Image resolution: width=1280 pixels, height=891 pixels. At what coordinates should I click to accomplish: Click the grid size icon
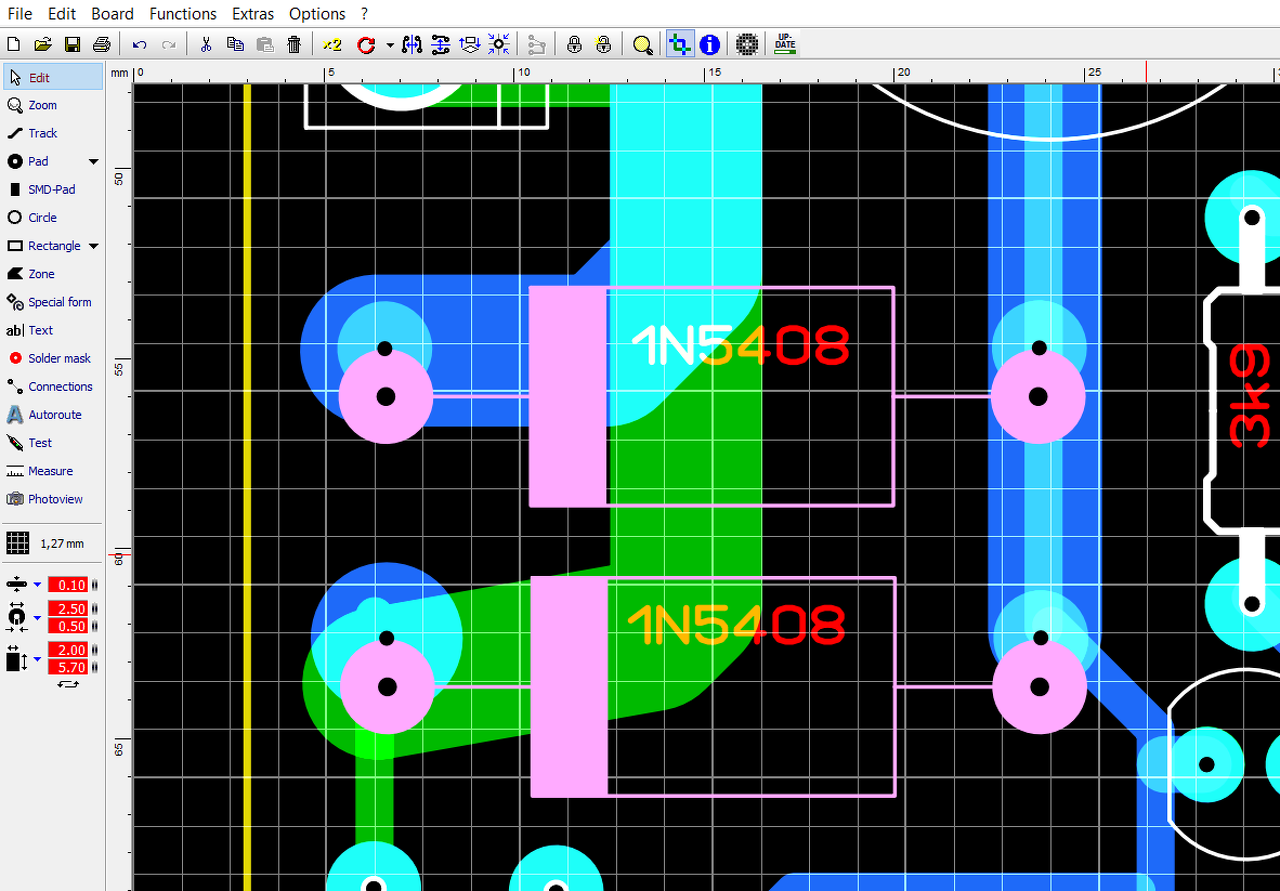pyautogui.click(x=17, y=543)
